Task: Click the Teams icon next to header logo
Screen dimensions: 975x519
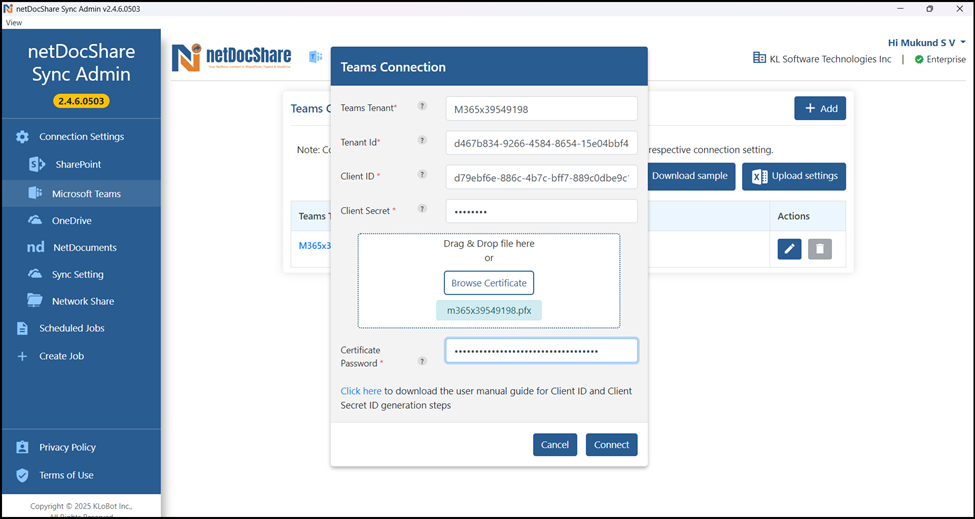Action: pyautogui.click(x=315, y=57)
